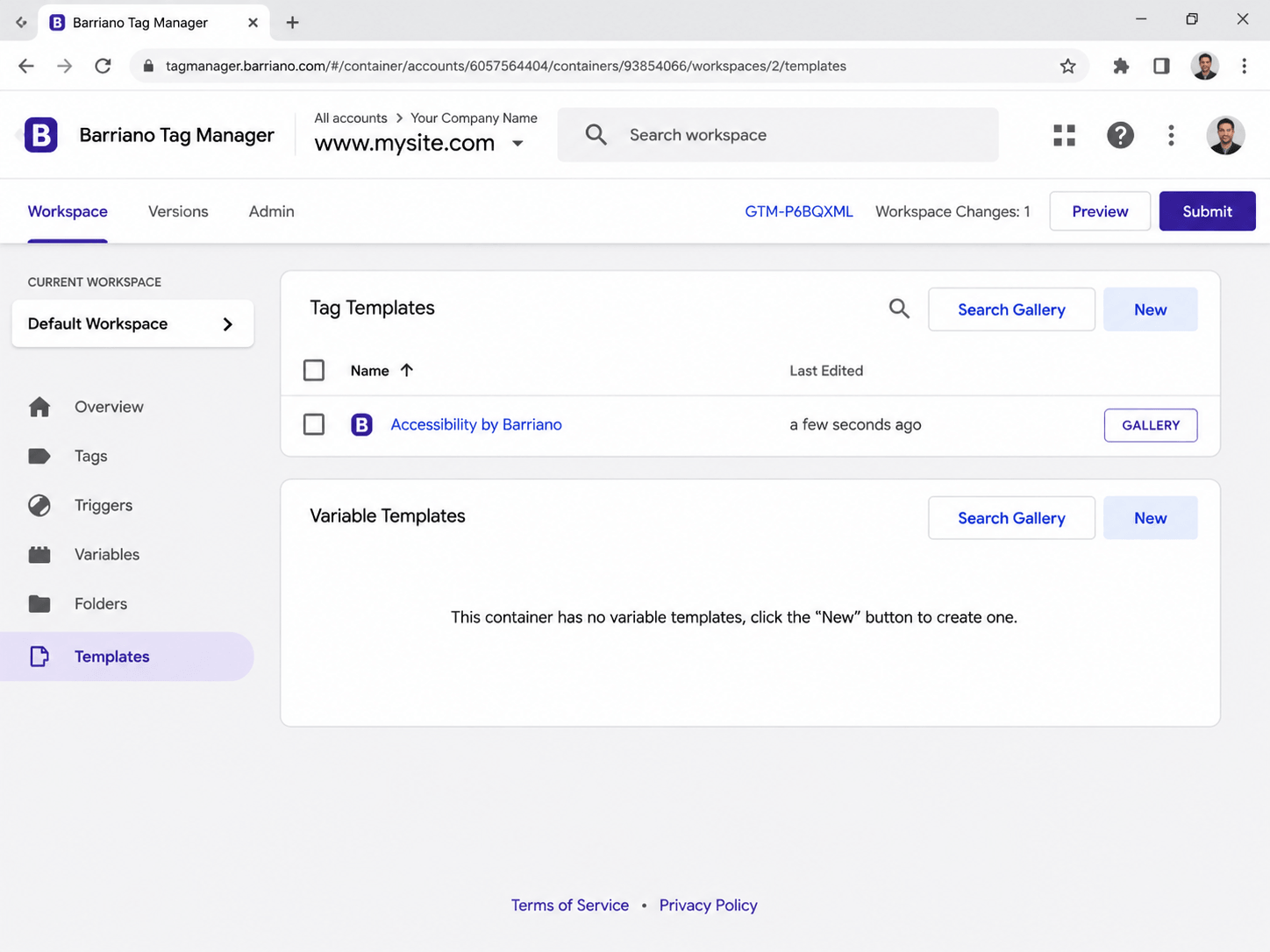
Task: Check the select-all checkbox in Tag Templates header
Action: click(314, 370)
